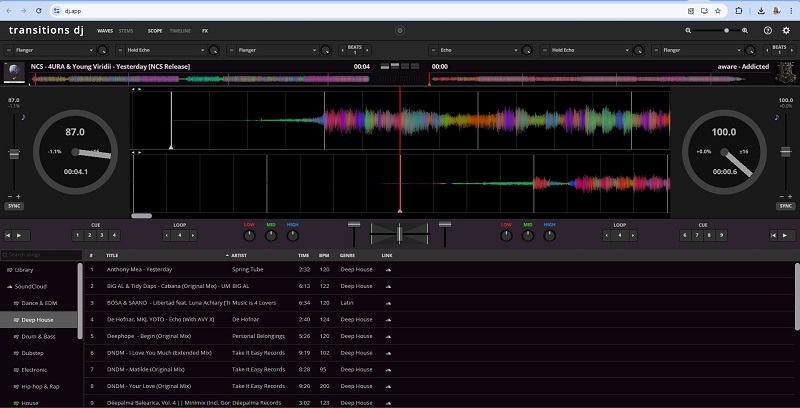Click right deck MID EQ knob
800x408 pixels.
pos(528,236)
